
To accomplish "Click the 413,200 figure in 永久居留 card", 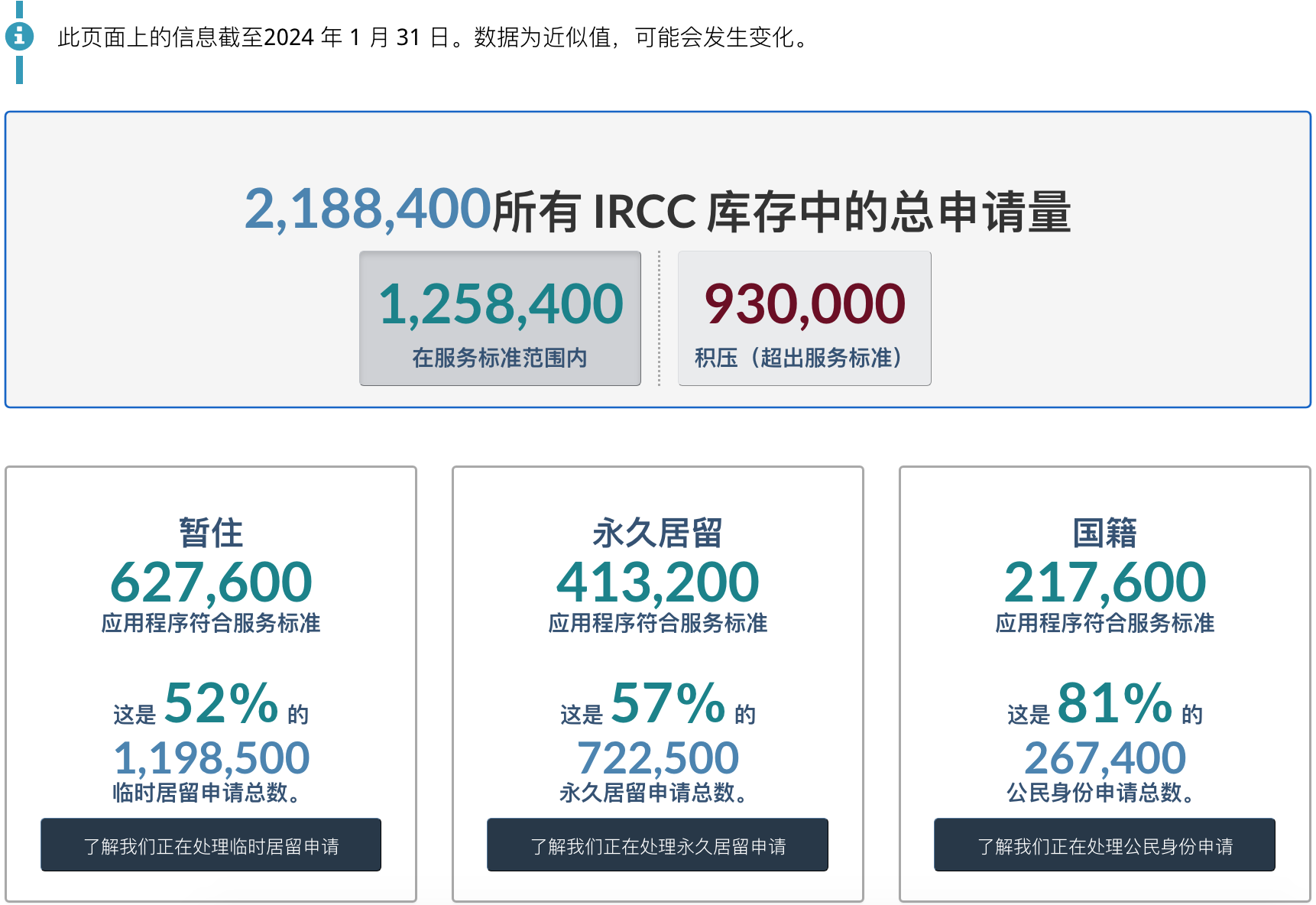I will (x=657, y=582).
